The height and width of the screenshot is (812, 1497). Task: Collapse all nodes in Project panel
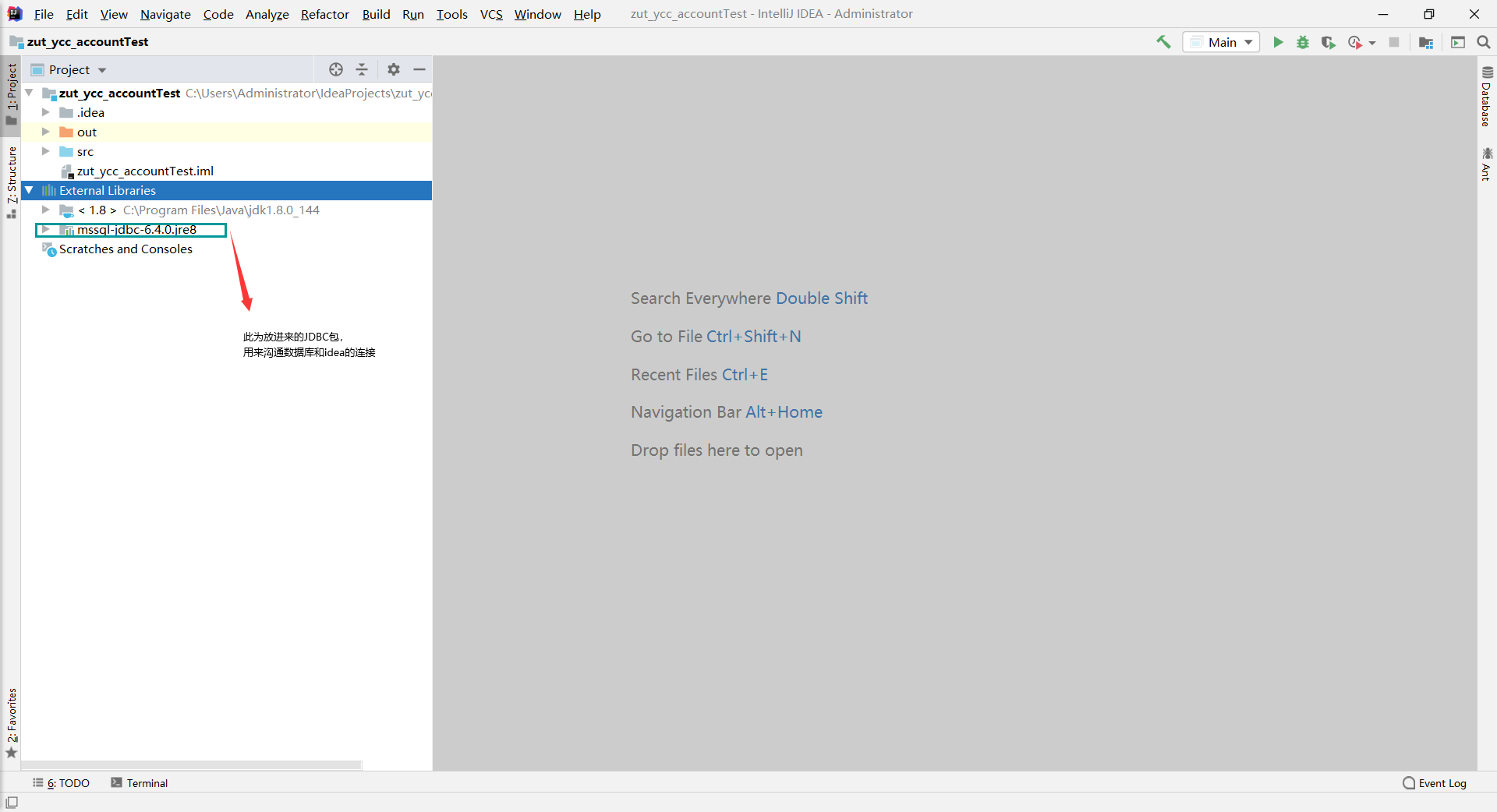tap(362, 69)
